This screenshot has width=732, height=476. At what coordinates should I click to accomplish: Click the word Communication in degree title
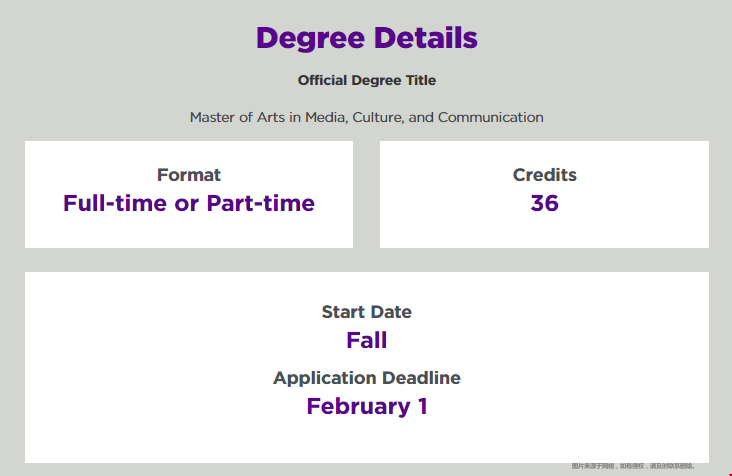point(491,117)
